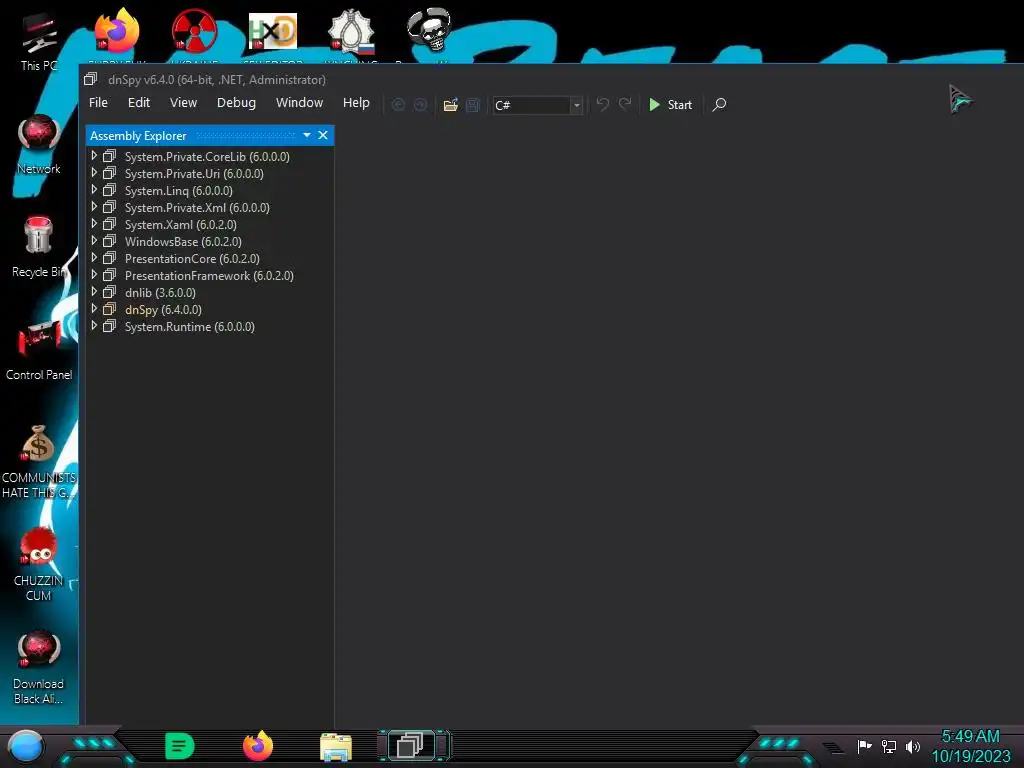This screenshot has height=768, width=1024.
Task: Expand System.Linq node
Action: [94, 189]
